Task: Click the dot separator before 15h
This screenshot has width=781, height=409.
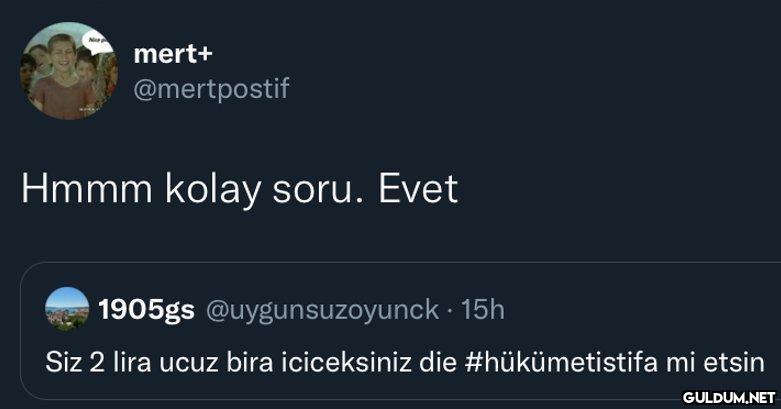Action: (x=452, y=310)
